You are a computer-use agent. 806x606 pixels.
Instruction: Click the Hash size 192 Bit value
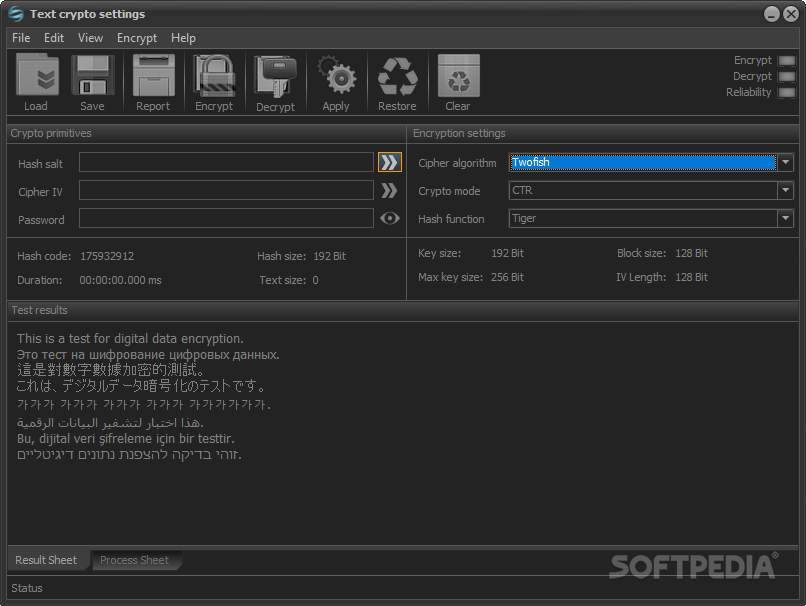(329, 256)
